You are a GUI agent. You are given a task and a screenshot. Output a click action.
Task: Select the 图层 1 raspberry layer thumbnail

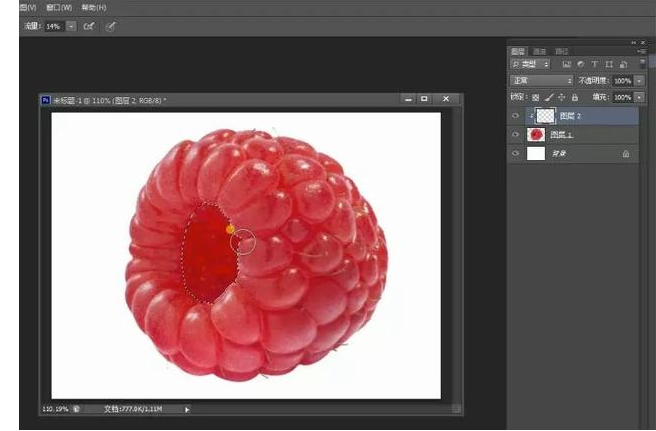tap(536, 135)
